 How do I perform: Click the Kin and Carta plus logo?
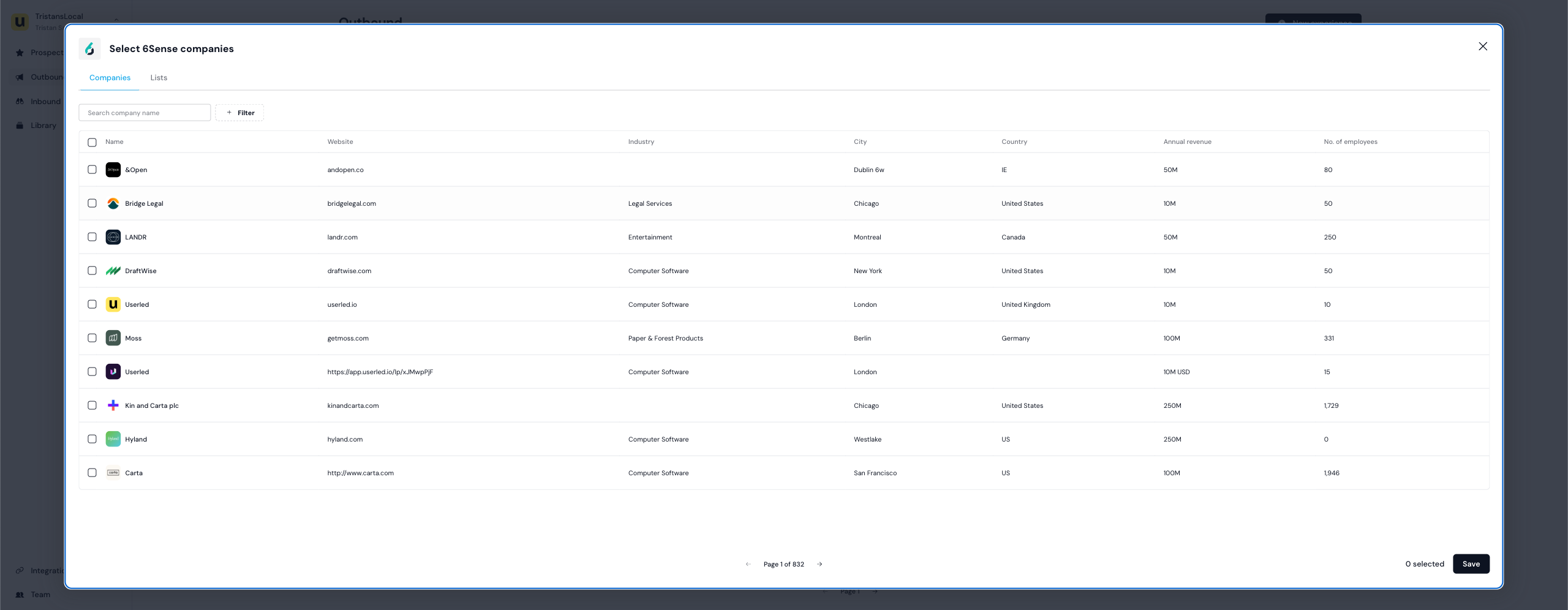pyautogui.click(x=113, y=405)
